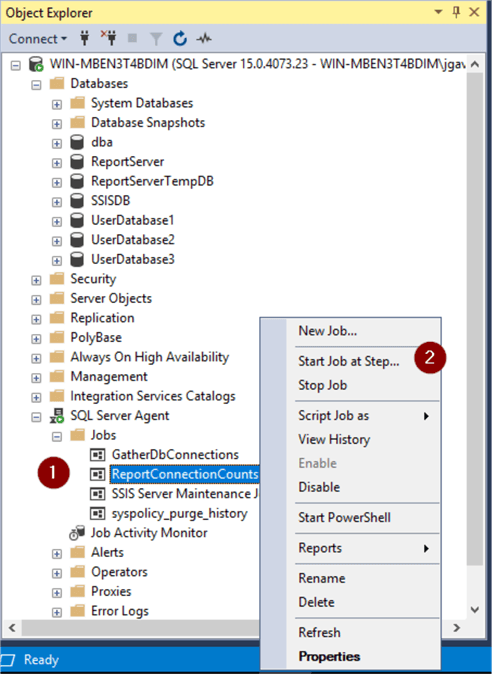This screenshot has width=492, height=674.
Task: Click the vertical scrollbar up arrow
Action: [x=474, y=64]
